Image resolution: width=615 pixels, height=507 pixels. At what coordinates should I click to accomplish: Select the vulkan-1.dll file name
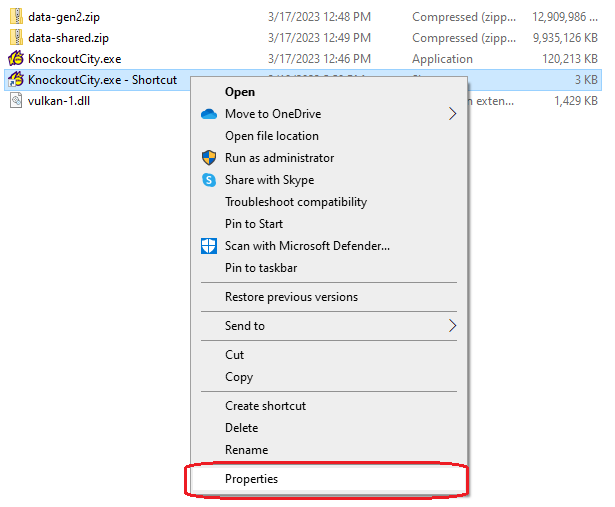(58, 101)
